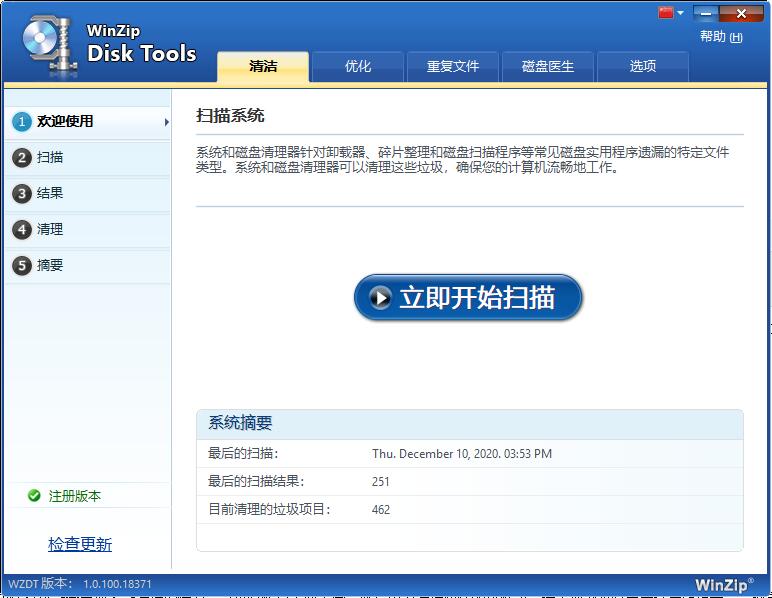This screenshot has width=772, height=598.
Task: Select the 摘要 sidebar step
Action: [x=88, y=266]
